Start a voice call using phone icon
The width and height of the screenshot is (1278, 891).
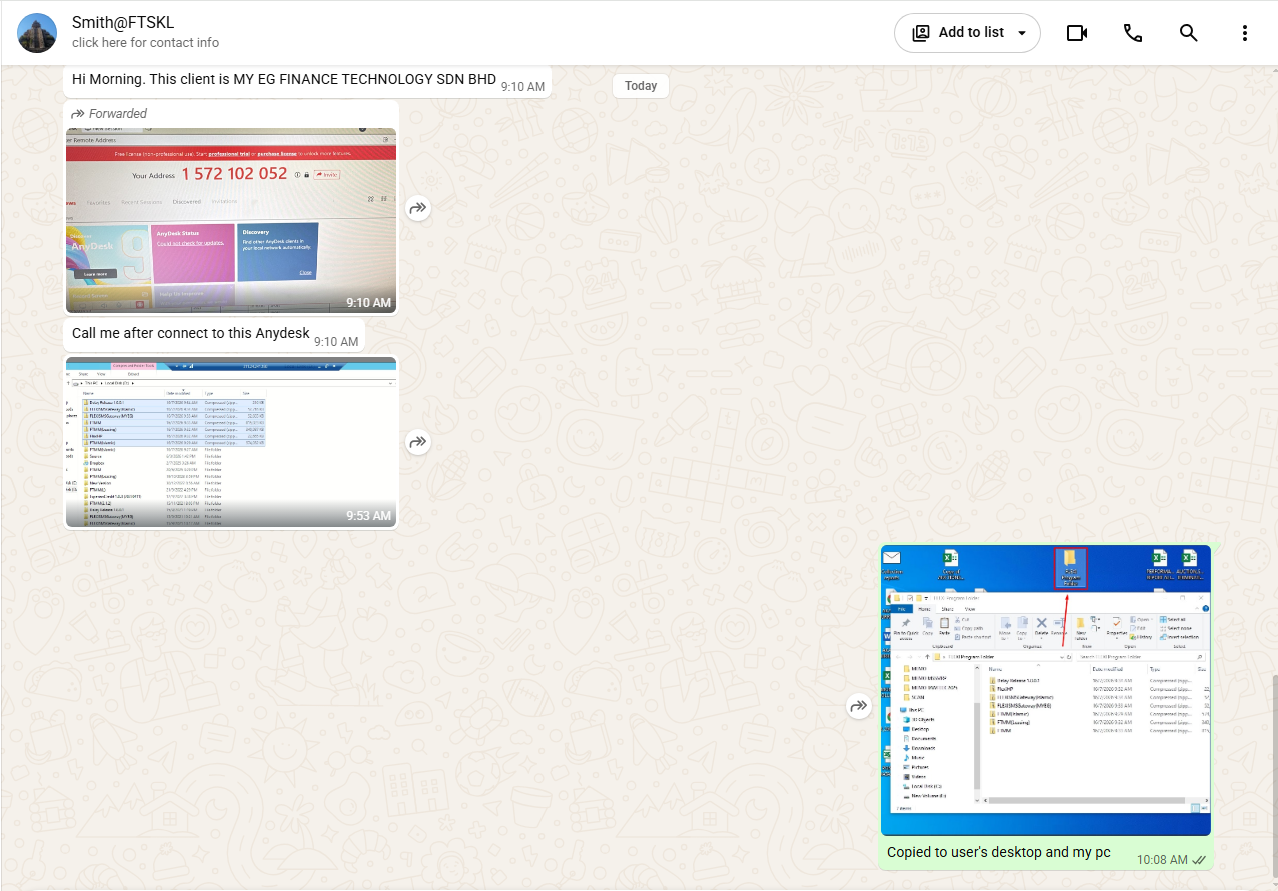1133,33
